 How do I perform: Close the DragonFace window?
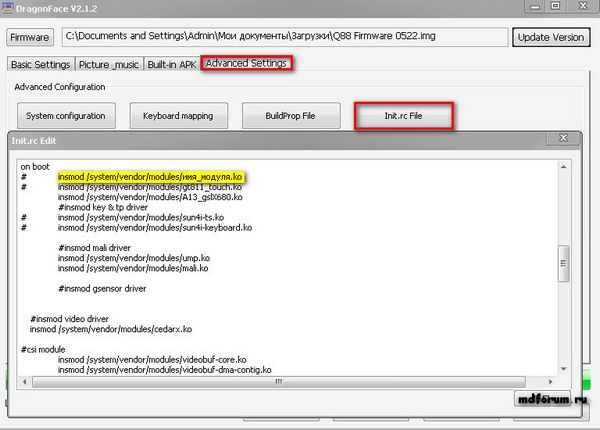coord(582,7)
